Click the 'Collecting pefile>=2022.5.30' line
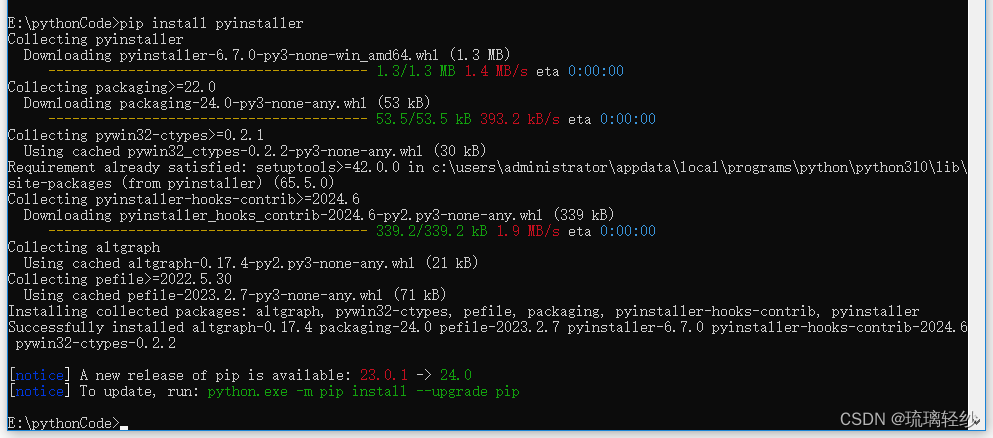 pyautogui.click(x=120, y=279)
